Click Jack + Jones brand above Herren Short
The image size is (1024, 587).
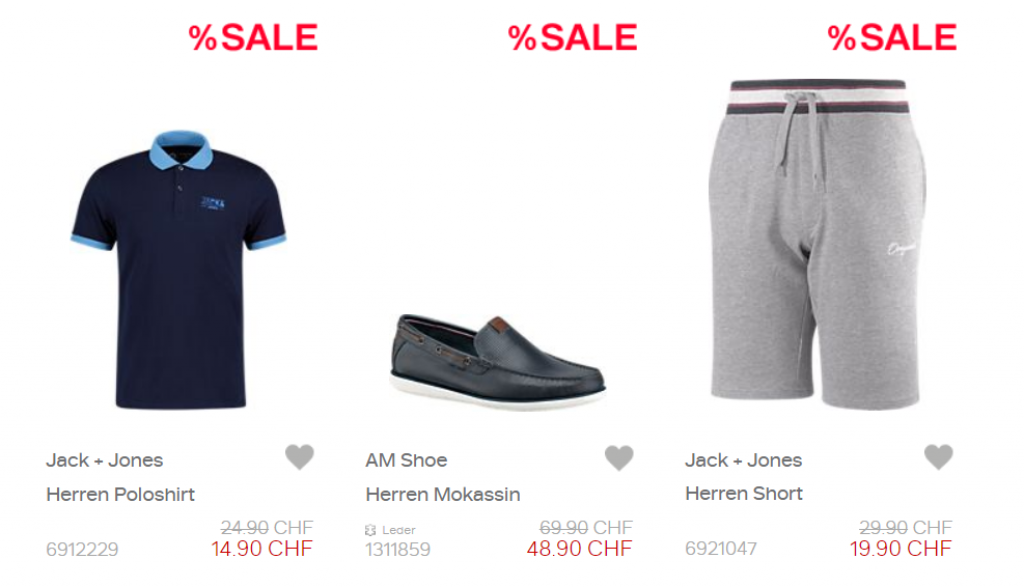(743, 460)
